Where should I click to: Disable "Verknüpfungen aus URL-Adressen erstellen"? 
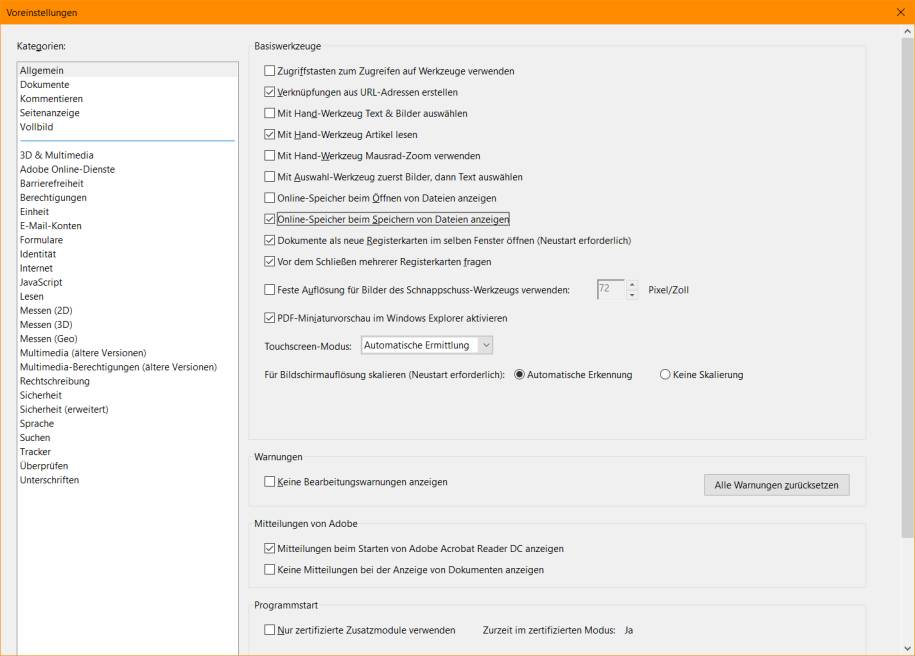click(x=268, y=92)
